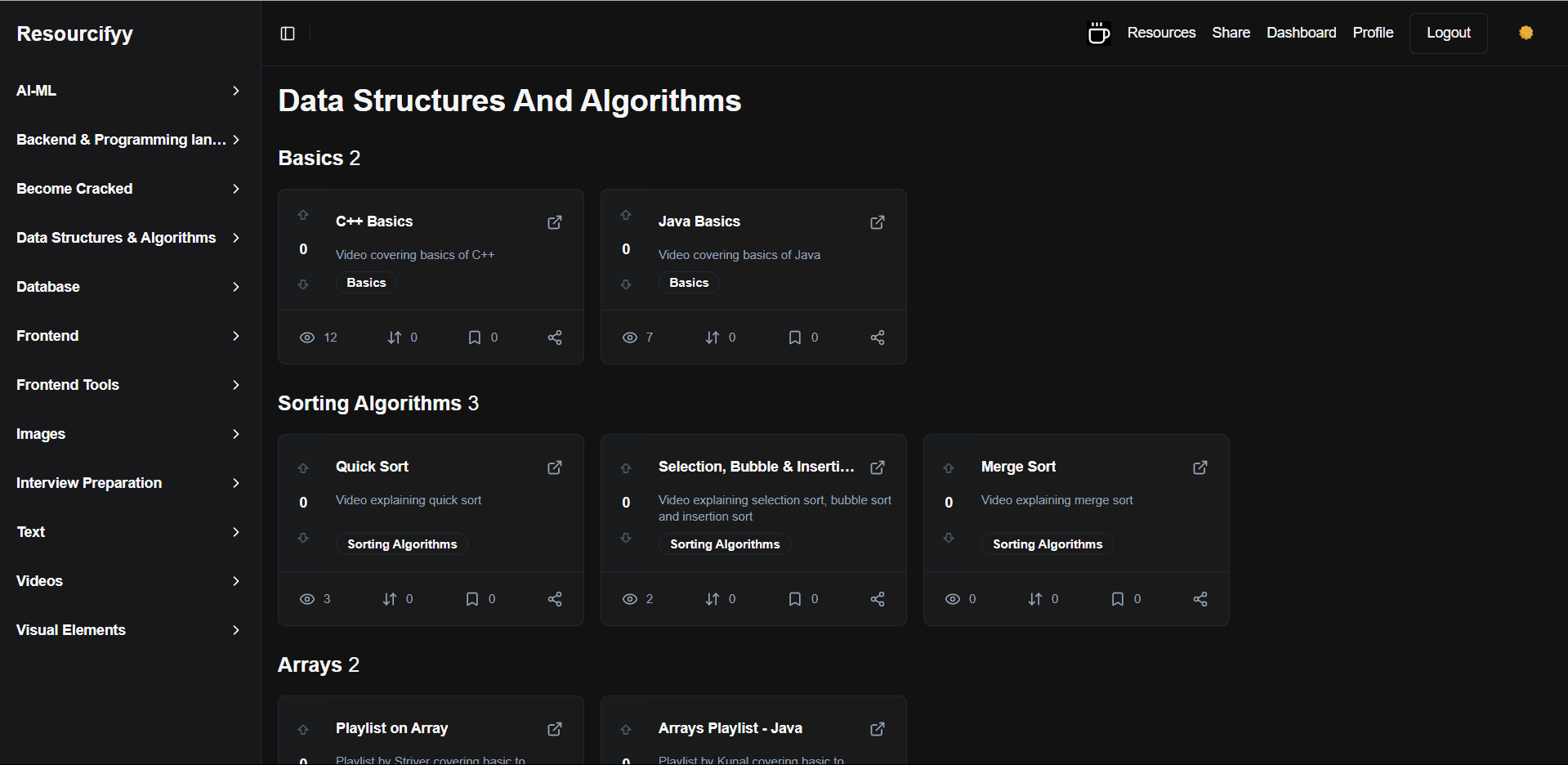
Task: Open the C++ Basics external link icon
Action: 554,222
